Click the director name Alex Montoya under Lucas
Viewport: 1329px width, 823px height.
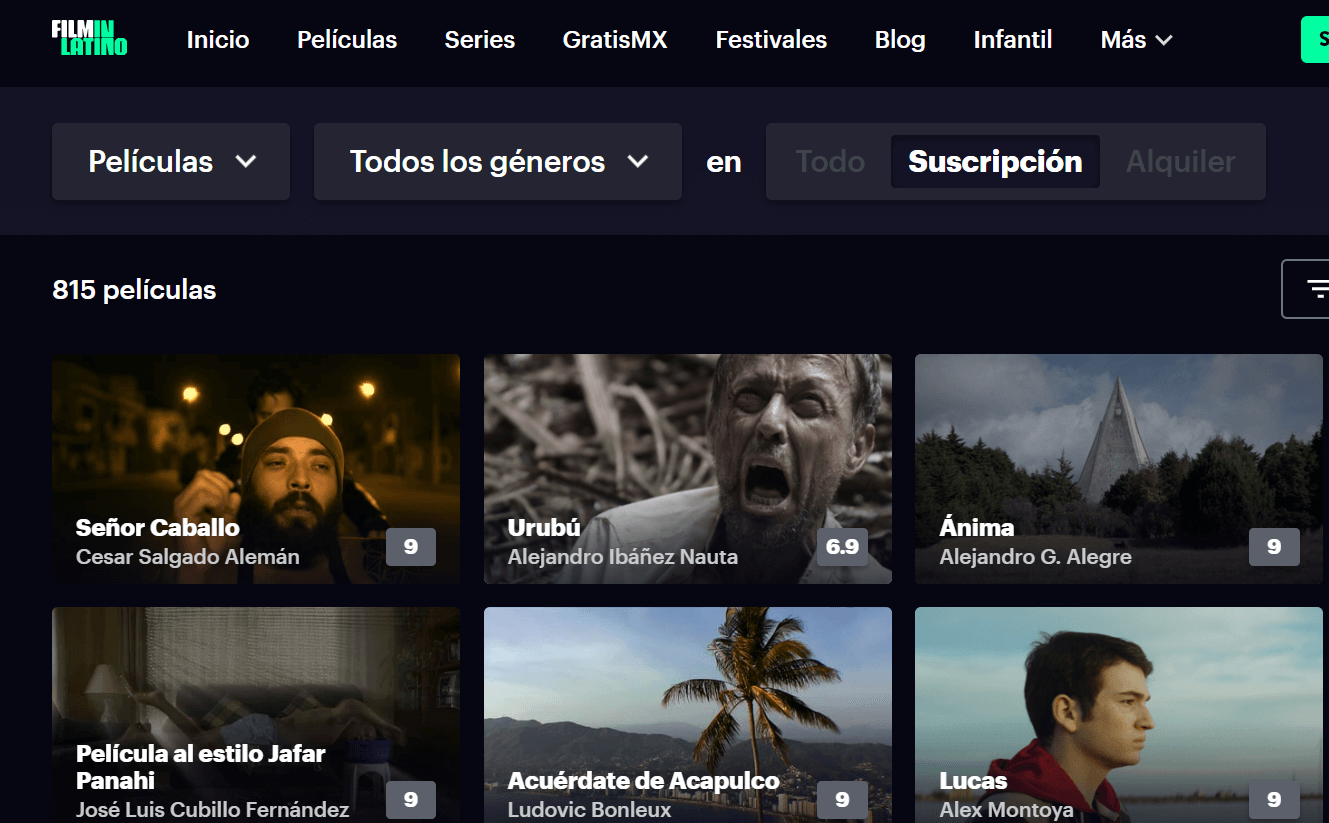coord(1005,810)
